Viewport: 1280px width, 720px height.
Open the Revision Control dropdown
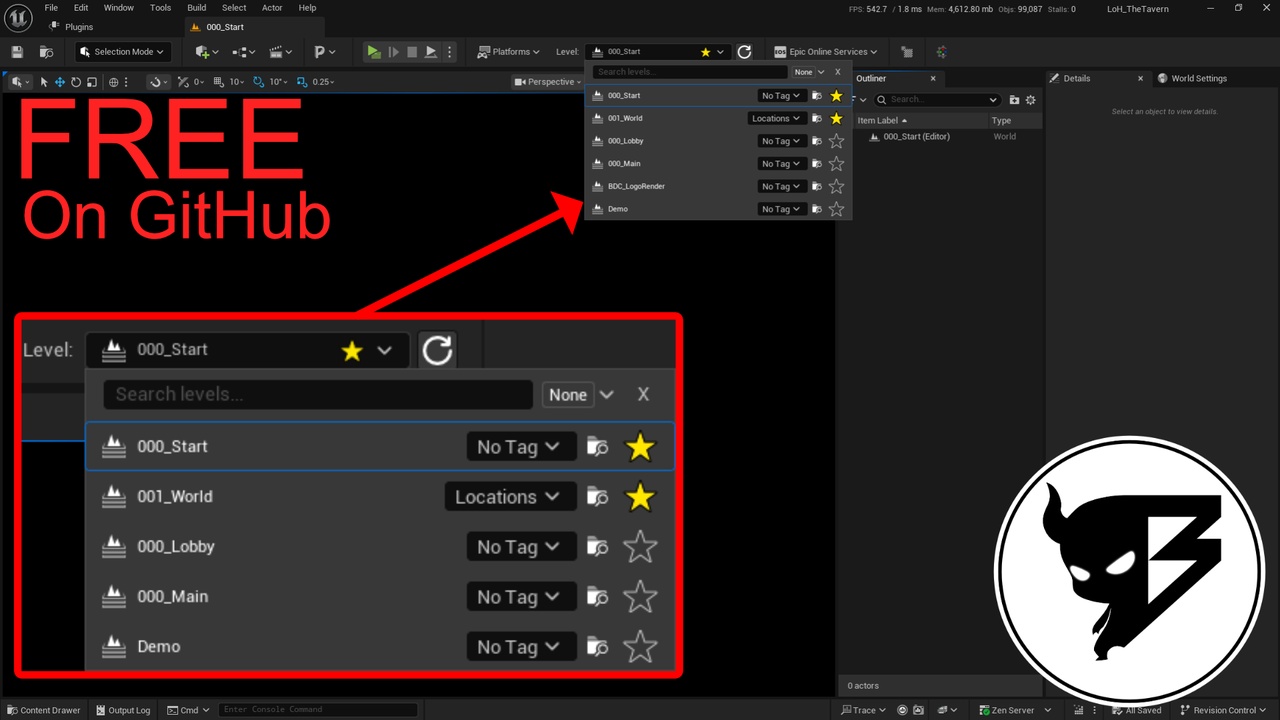coord(1223,710)
